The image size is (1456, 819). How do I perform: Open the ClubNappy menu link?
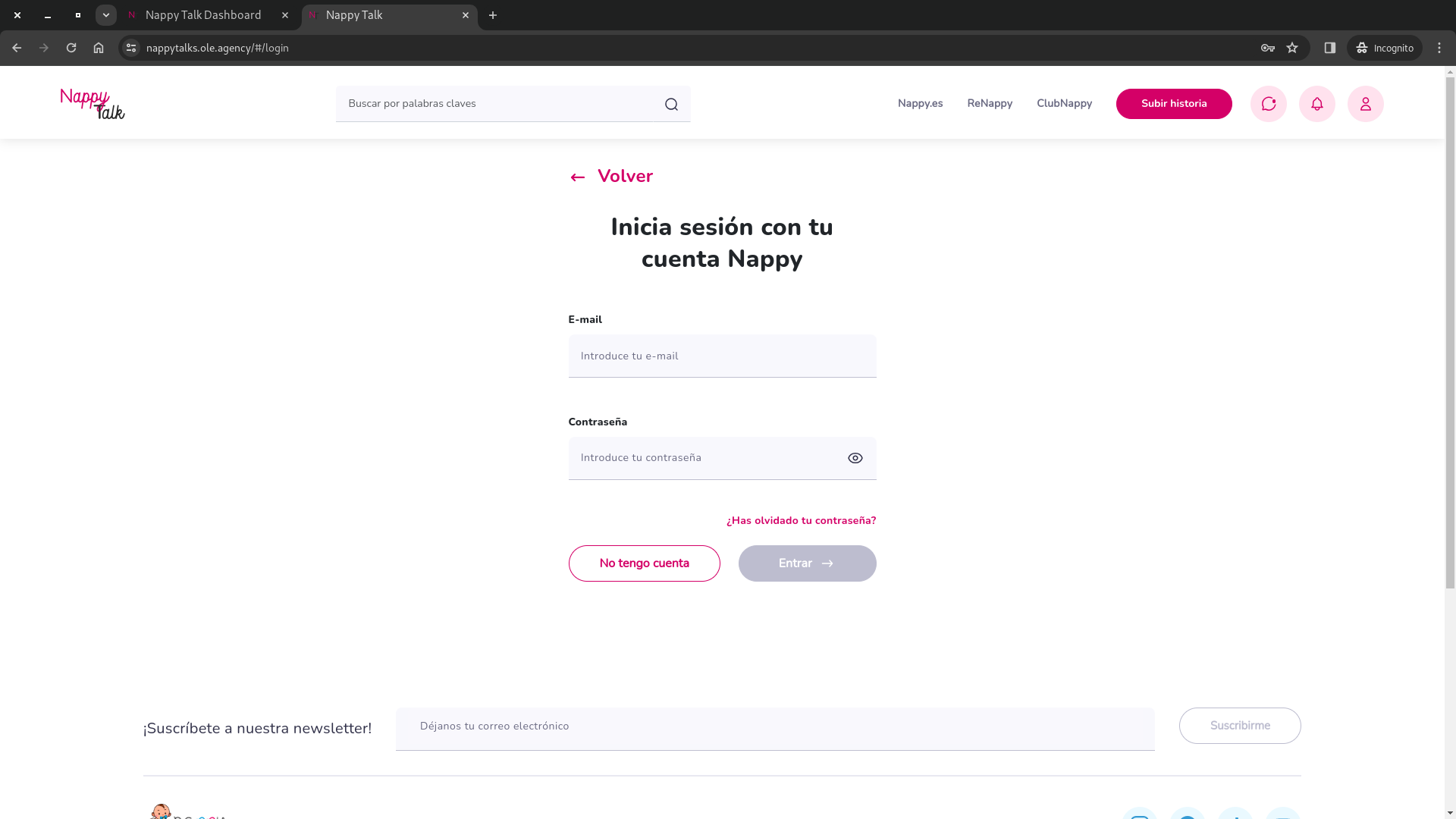click(x=1064, y=104)
